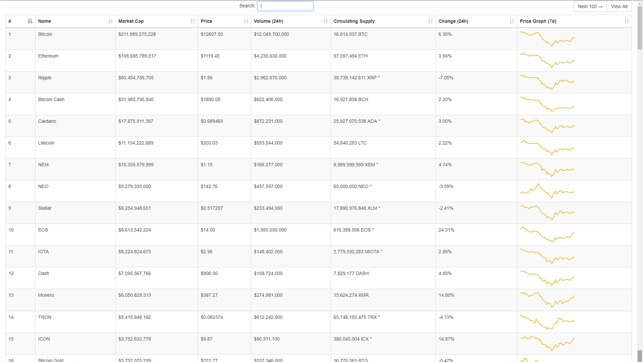The height and width of the screenshot is (362, 643).
Task: Open the Litecoin 7d price graph
Action: 547,147
